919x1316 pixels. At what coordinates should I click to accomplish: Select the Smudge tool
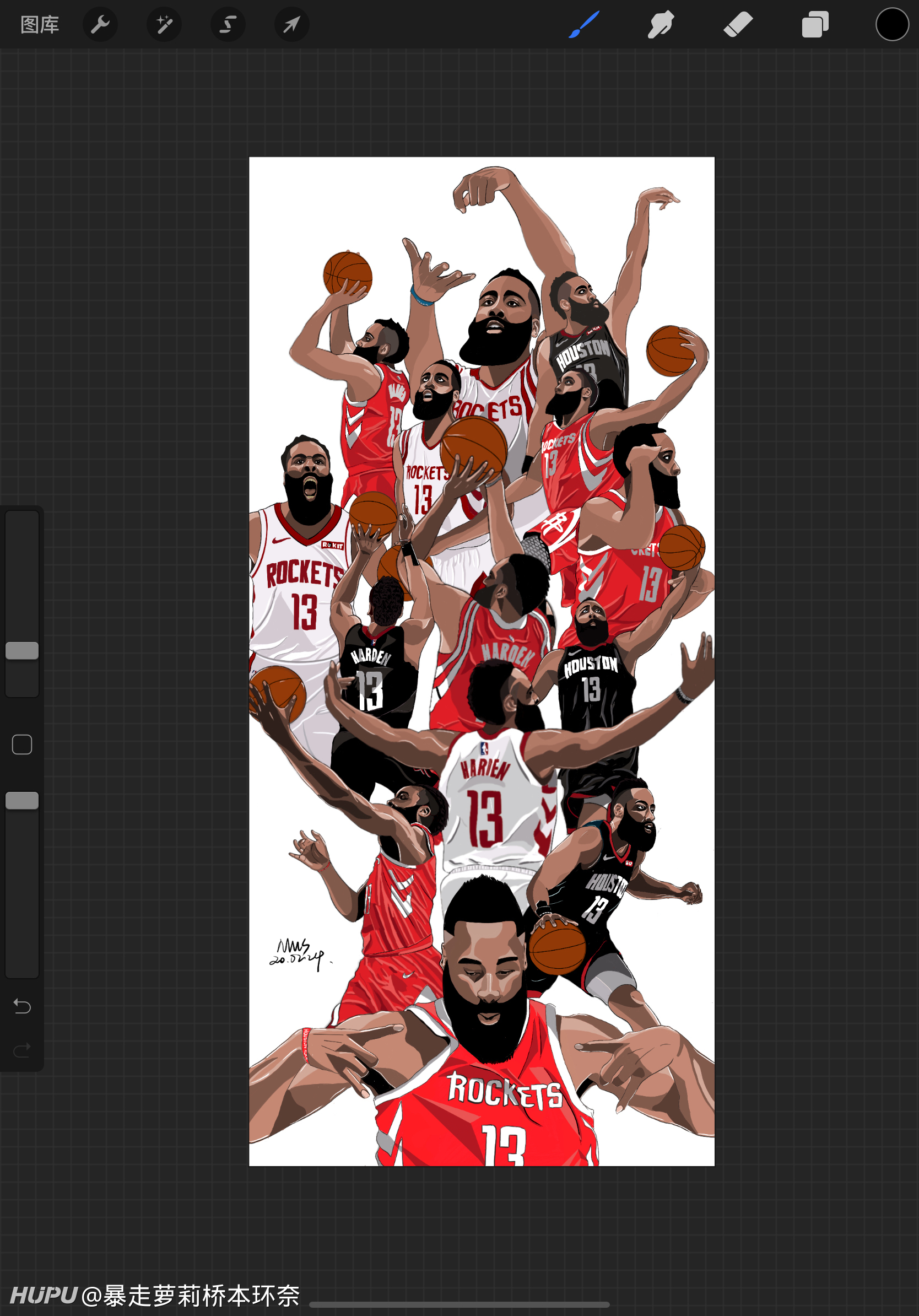coord(661,25)
